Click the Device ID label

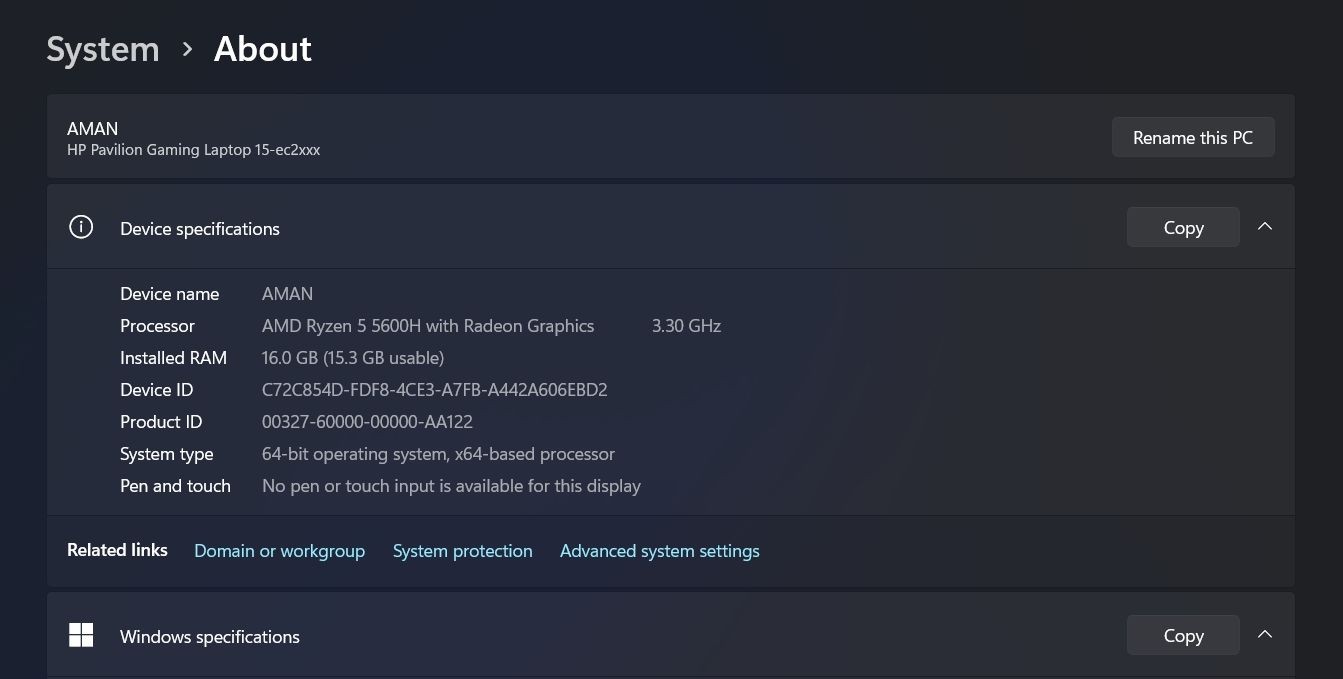pos(157,390)
